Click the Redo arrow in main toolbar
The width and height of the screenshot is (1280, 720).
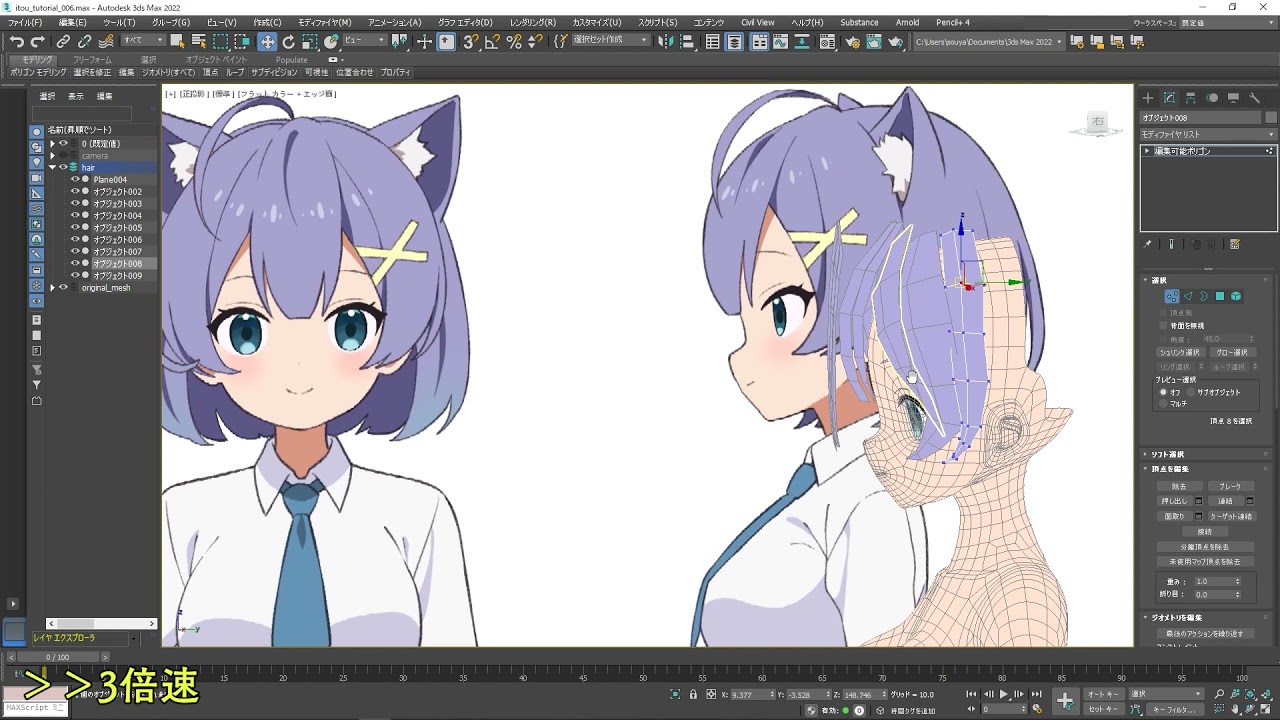(38, 41)
